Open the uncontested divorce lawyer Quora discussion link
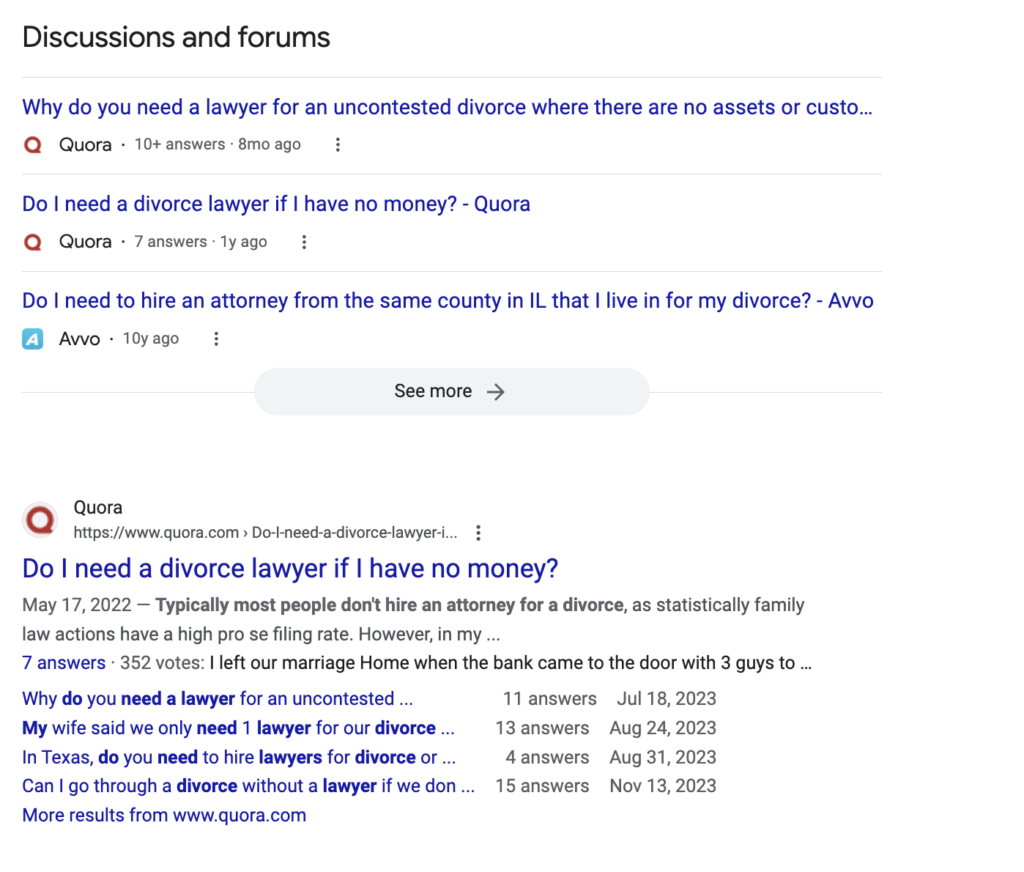The image size is (1024, 872). point(447,107)
